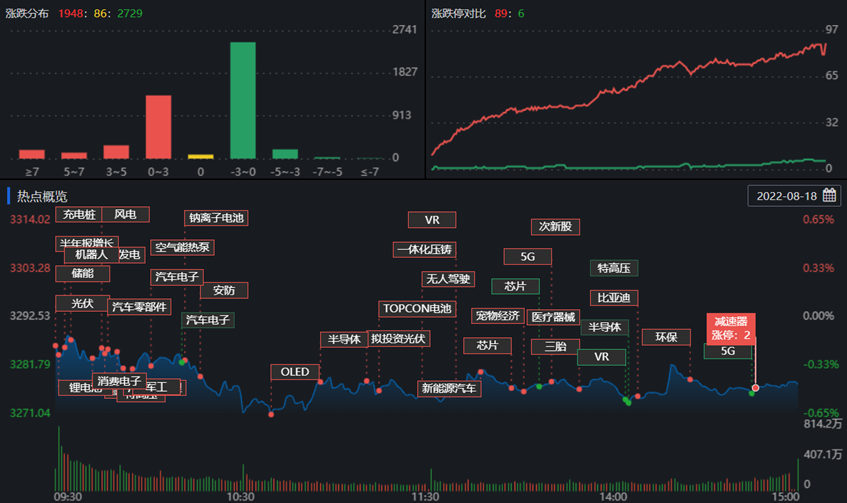847x503 pixels.
Task: Click the 无人驾驶 hotspot tag
Action: coord(448,279)
